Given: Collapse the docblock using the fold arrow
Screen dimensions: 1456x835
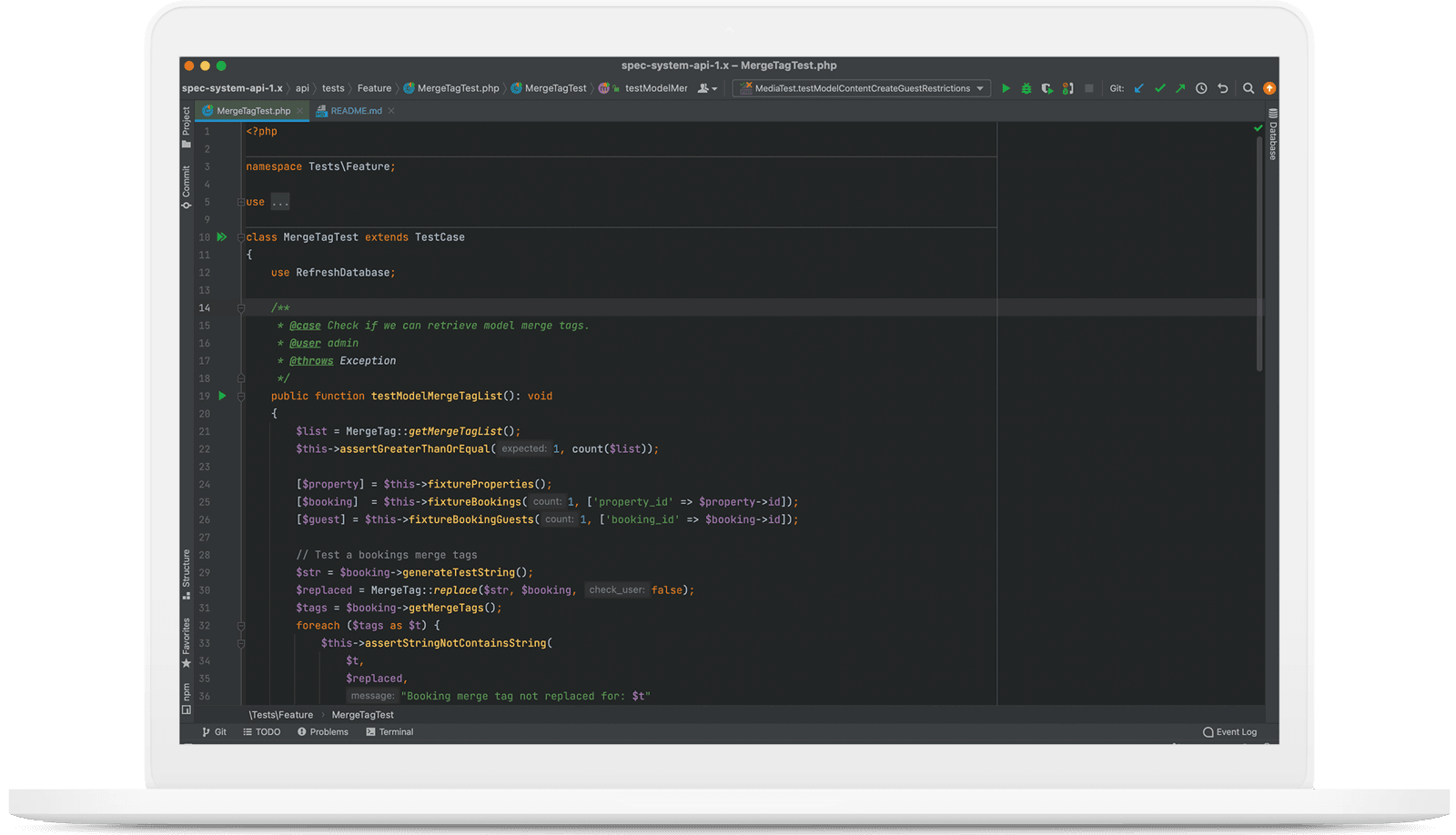Looking at the screenshot, I should 240,307.
